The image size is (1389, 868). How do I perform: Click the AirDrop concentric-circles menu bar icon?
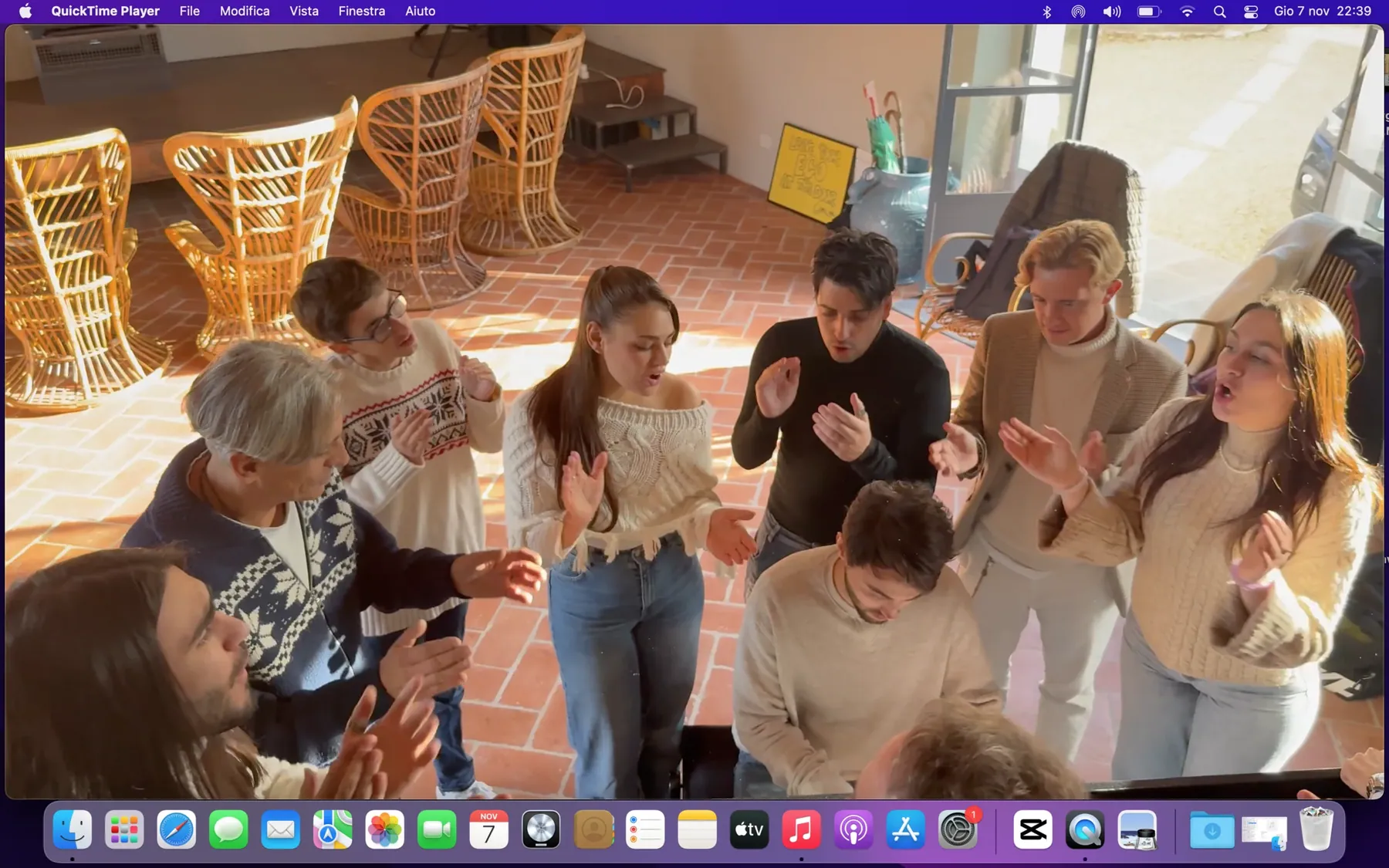click(1078, 11)
